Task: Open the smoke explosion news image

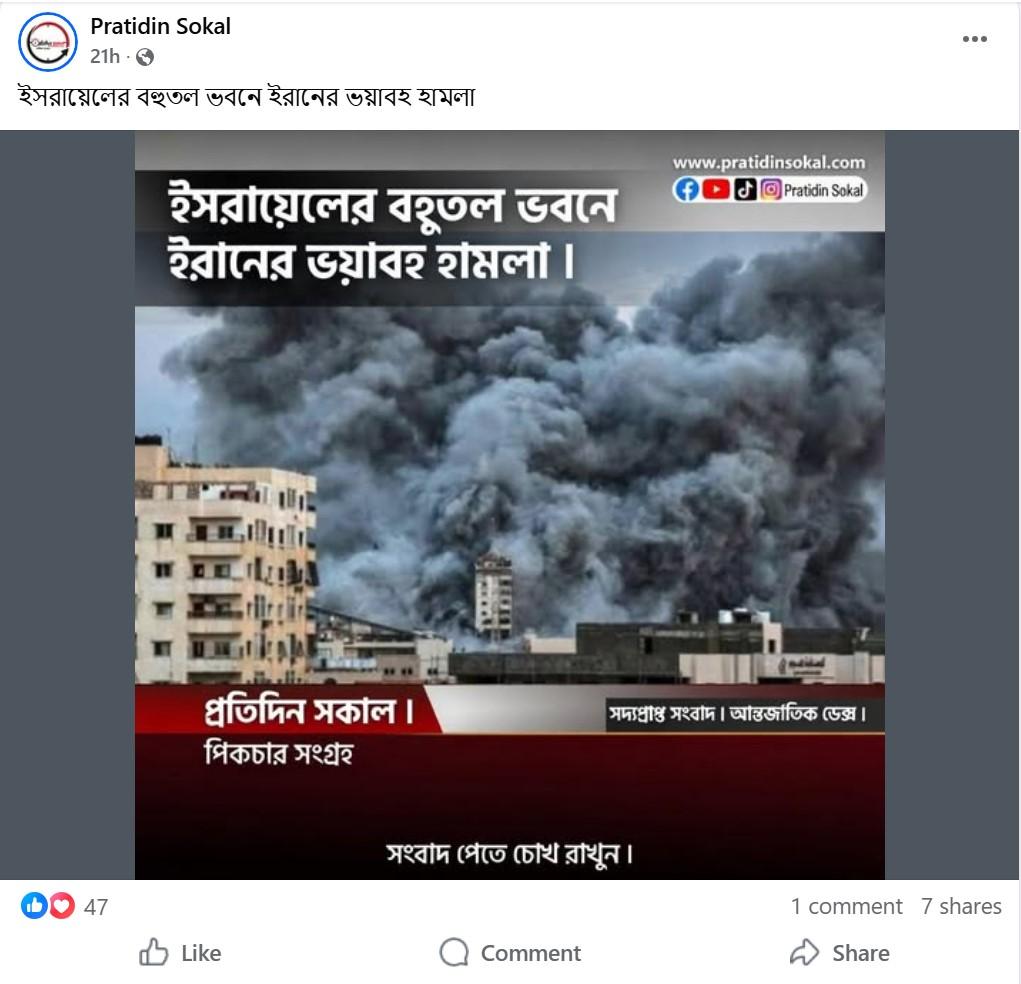Action: point(510,505)
